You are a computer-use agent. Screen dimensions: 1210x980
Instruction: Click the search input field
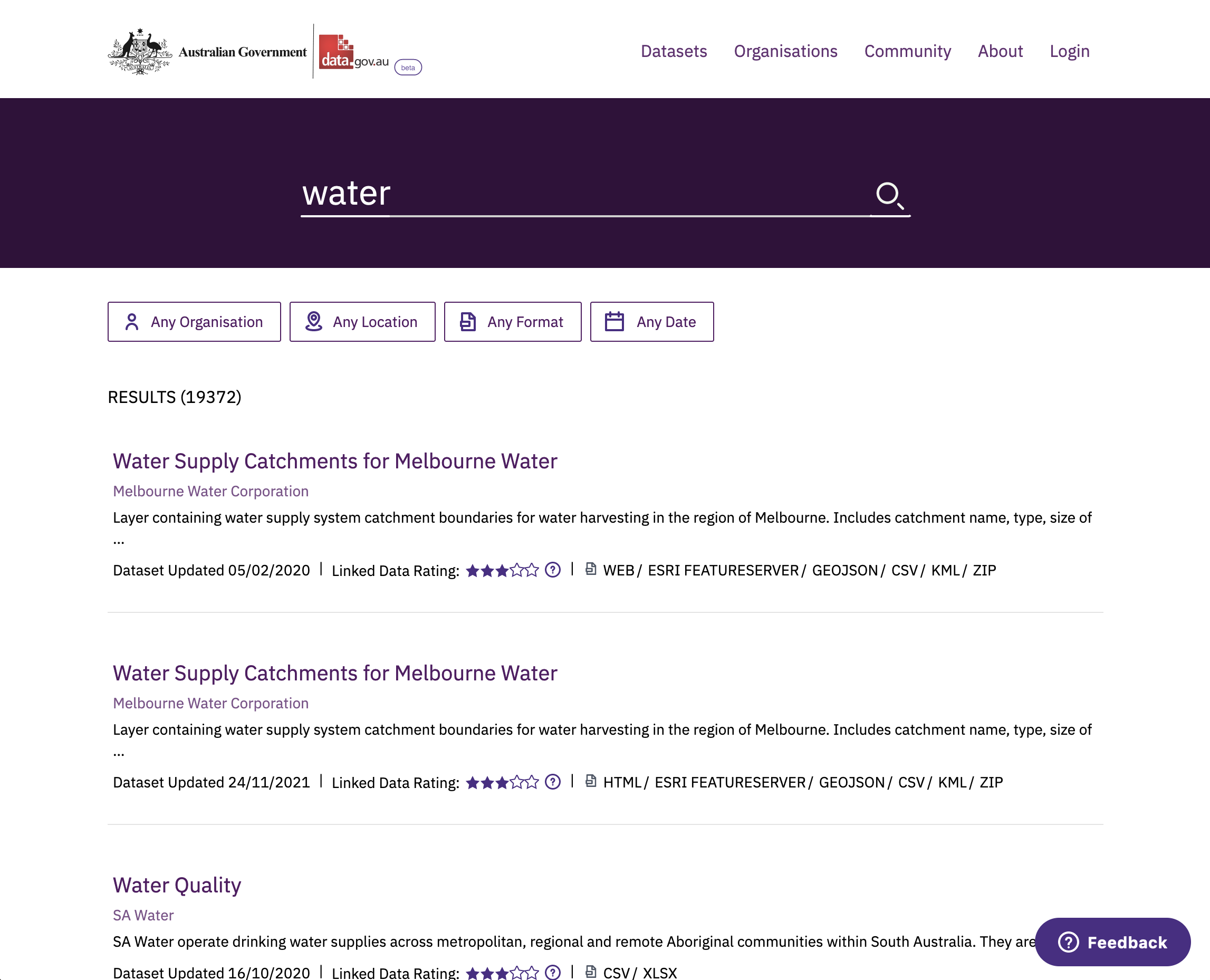pos(605,192)
